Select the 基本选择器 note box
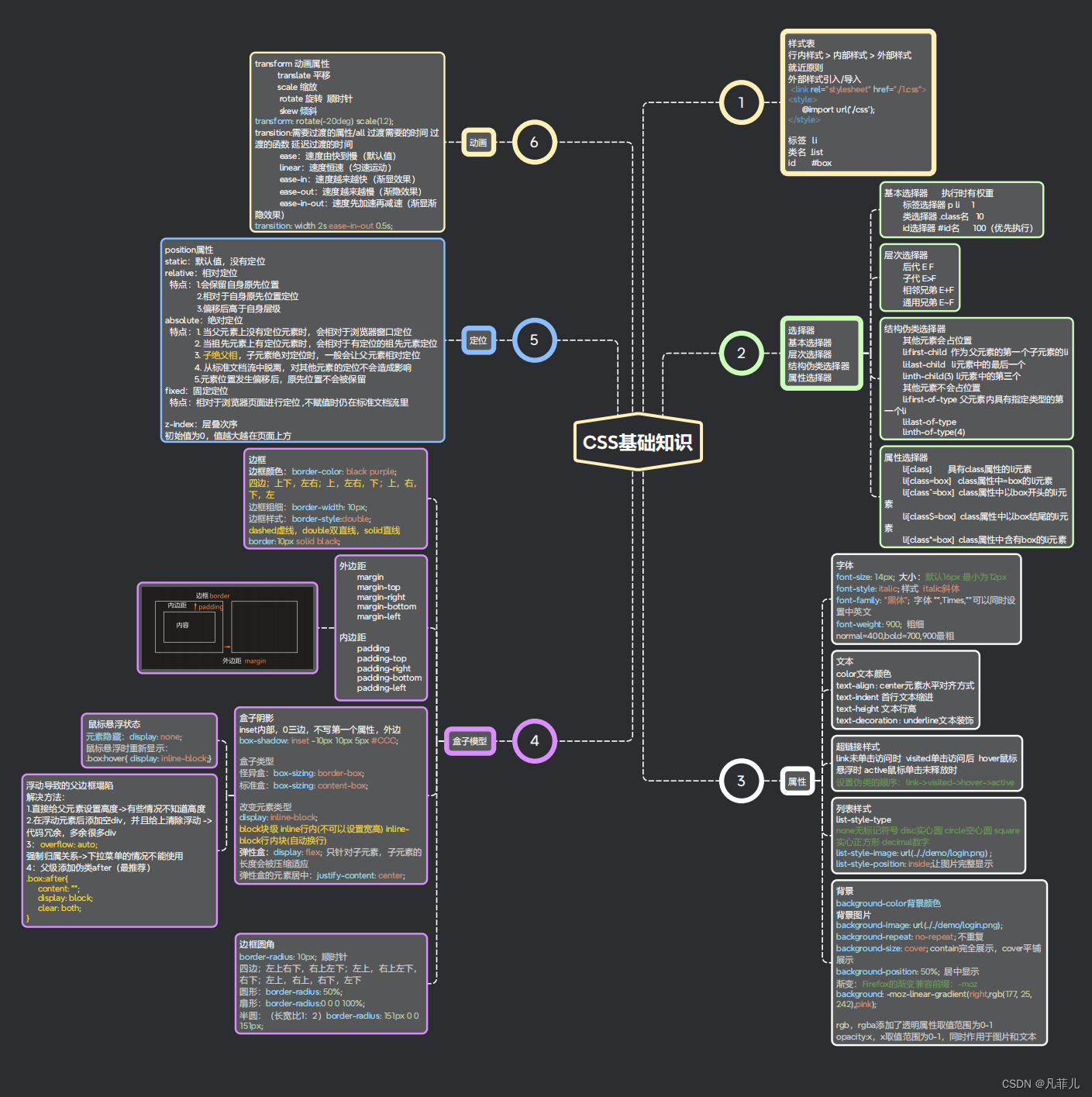Viewport: 1092px width, 1097px height. pos(961,210)
